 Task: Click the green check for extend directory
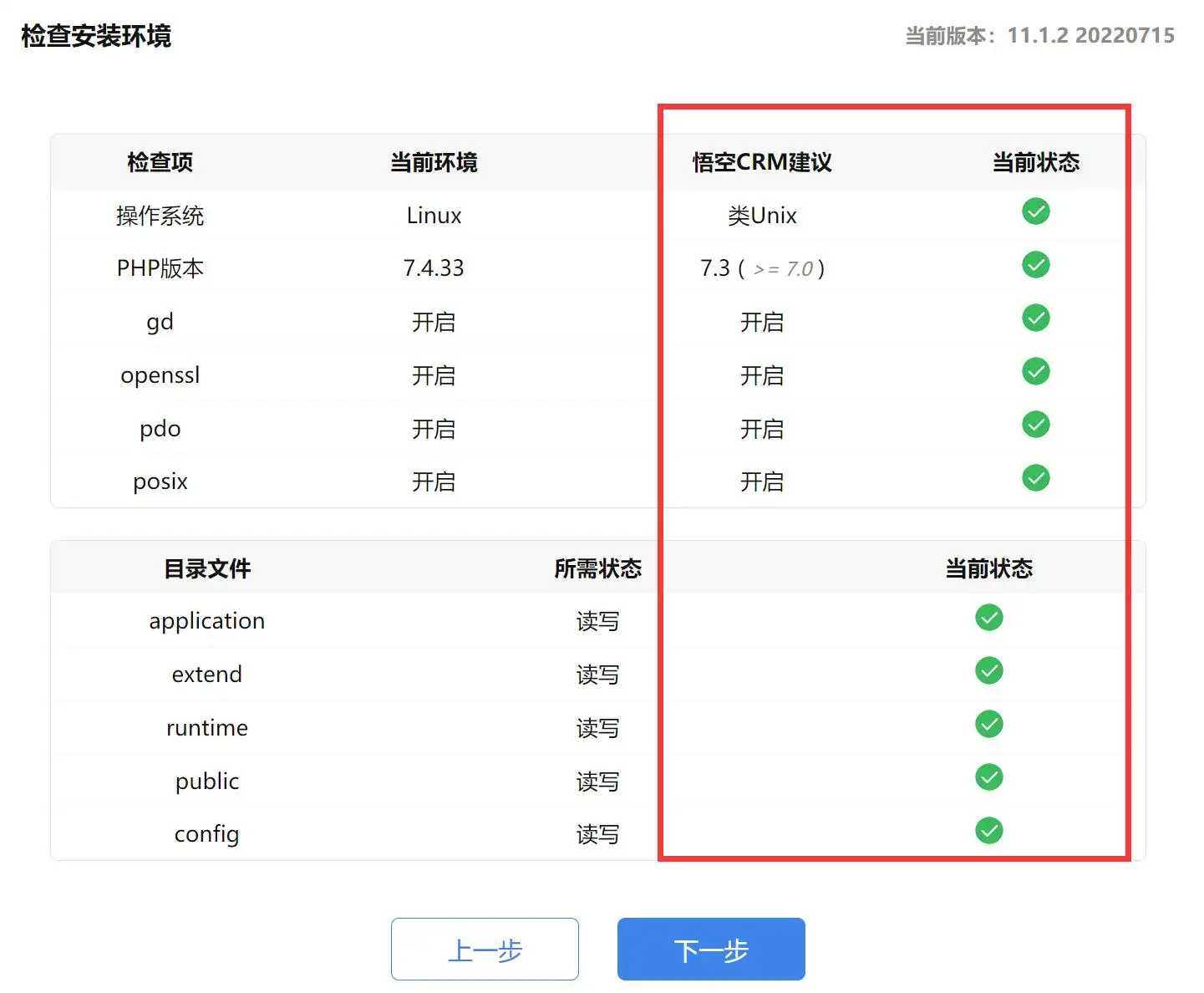point(989,670)
